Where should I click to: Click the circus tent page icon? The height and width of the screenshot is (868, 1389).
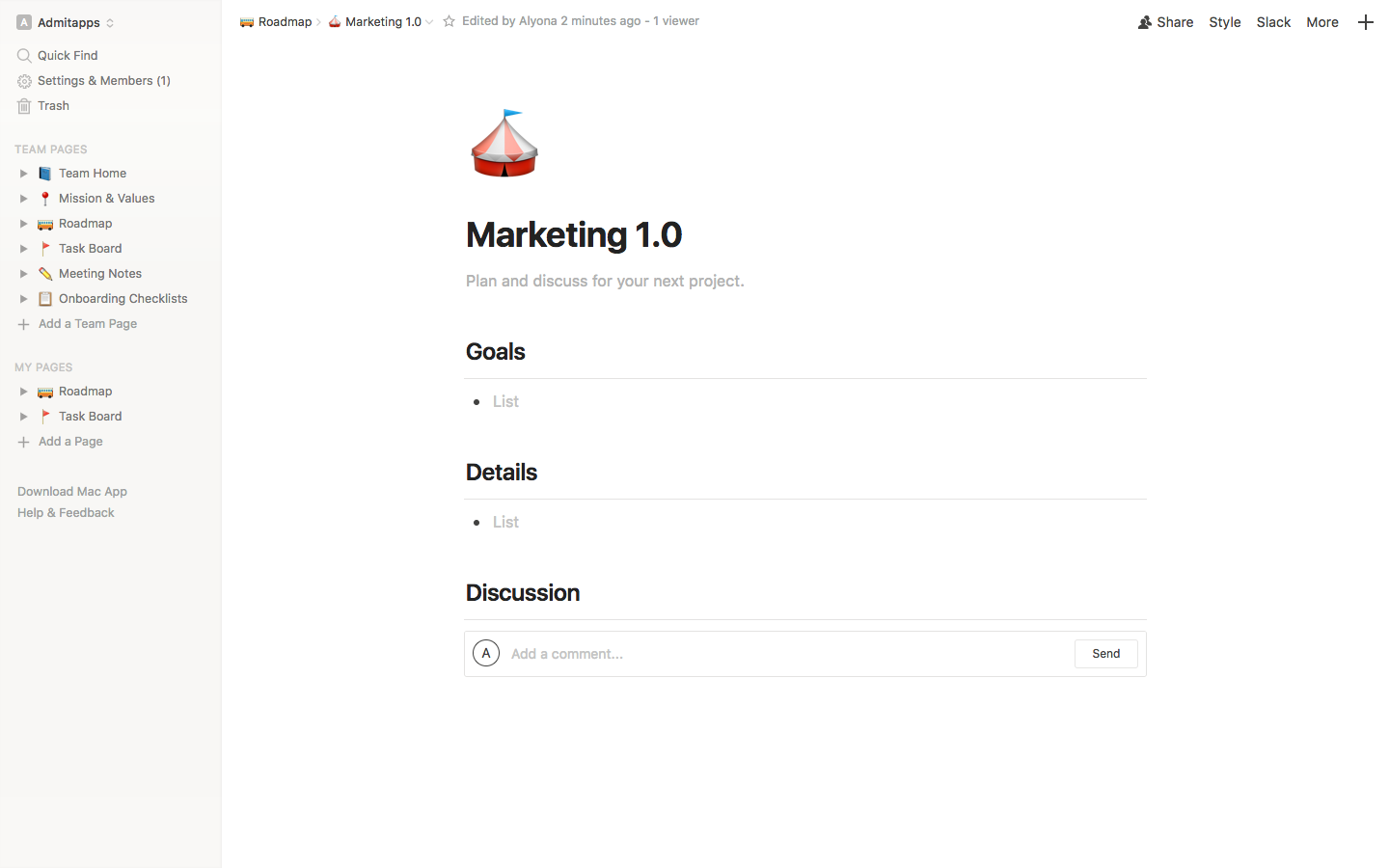click(x=504, y=144)
